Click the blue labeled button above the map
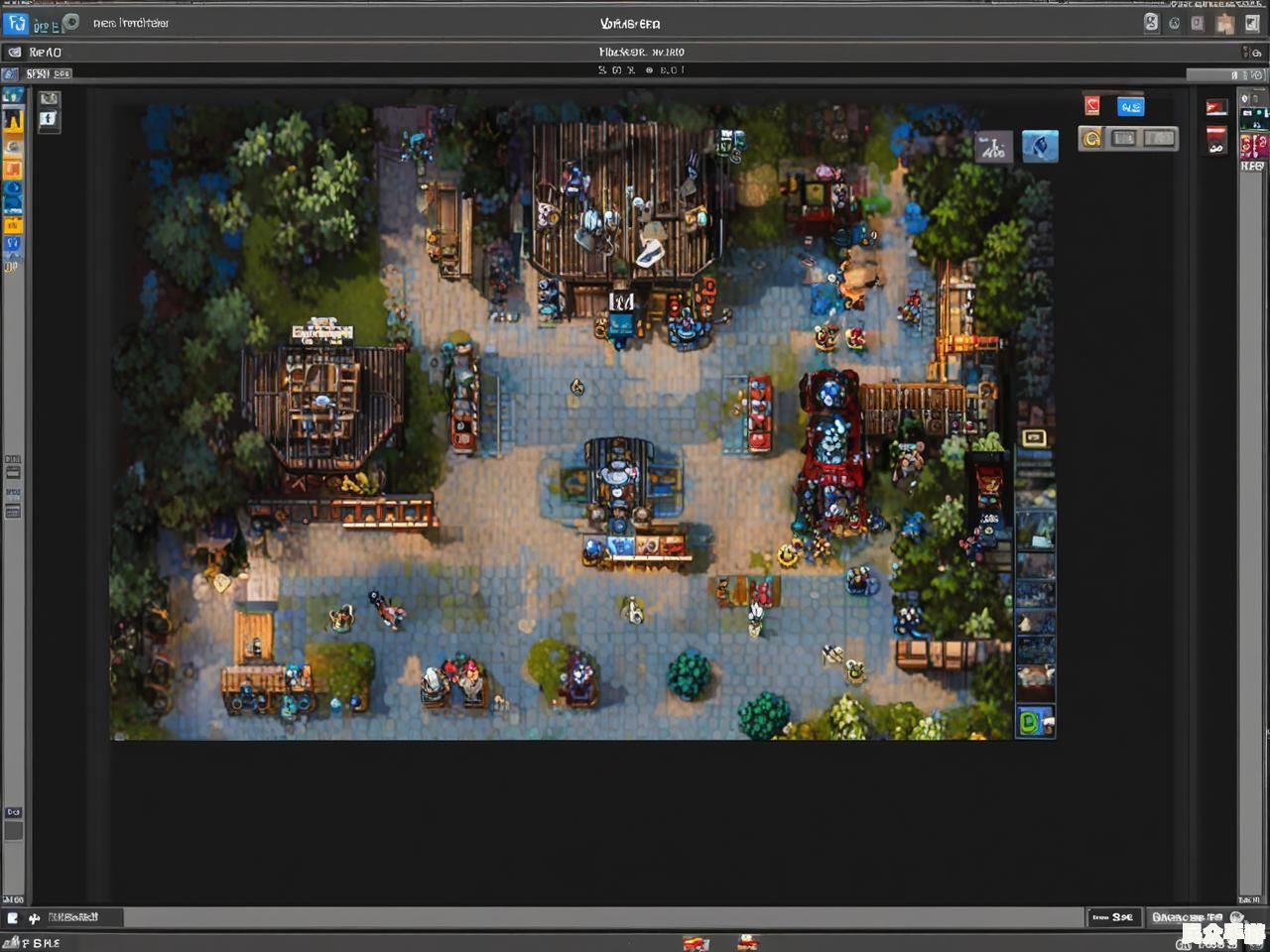1270x952 pixels. tap(1130, 106)
